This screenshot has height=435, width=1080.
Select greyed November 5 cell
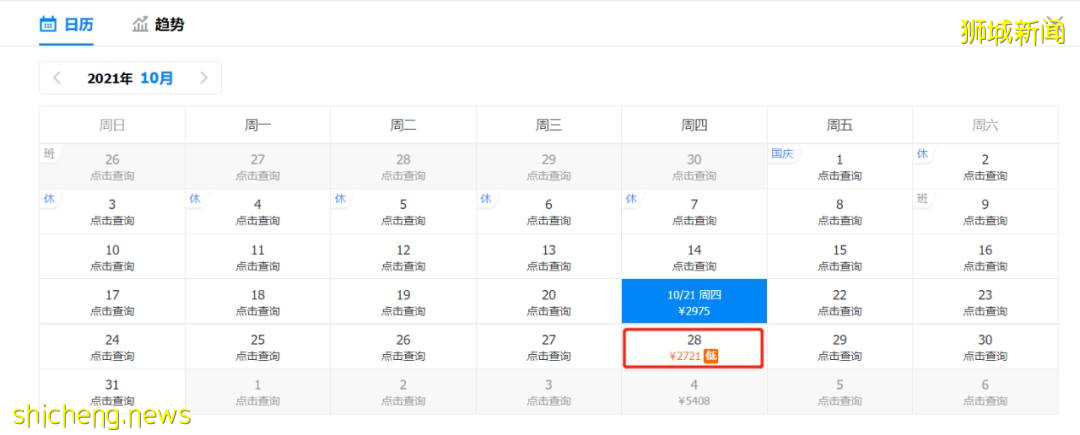(x=840, y=392)
